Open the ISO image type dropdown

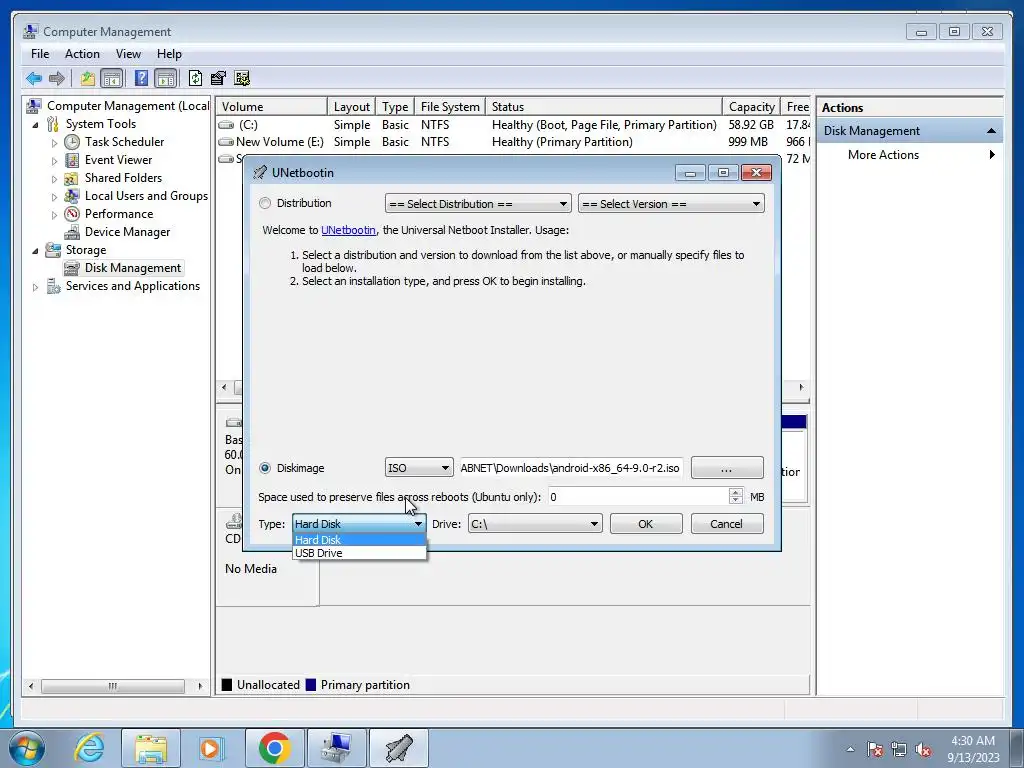point(419,468)
